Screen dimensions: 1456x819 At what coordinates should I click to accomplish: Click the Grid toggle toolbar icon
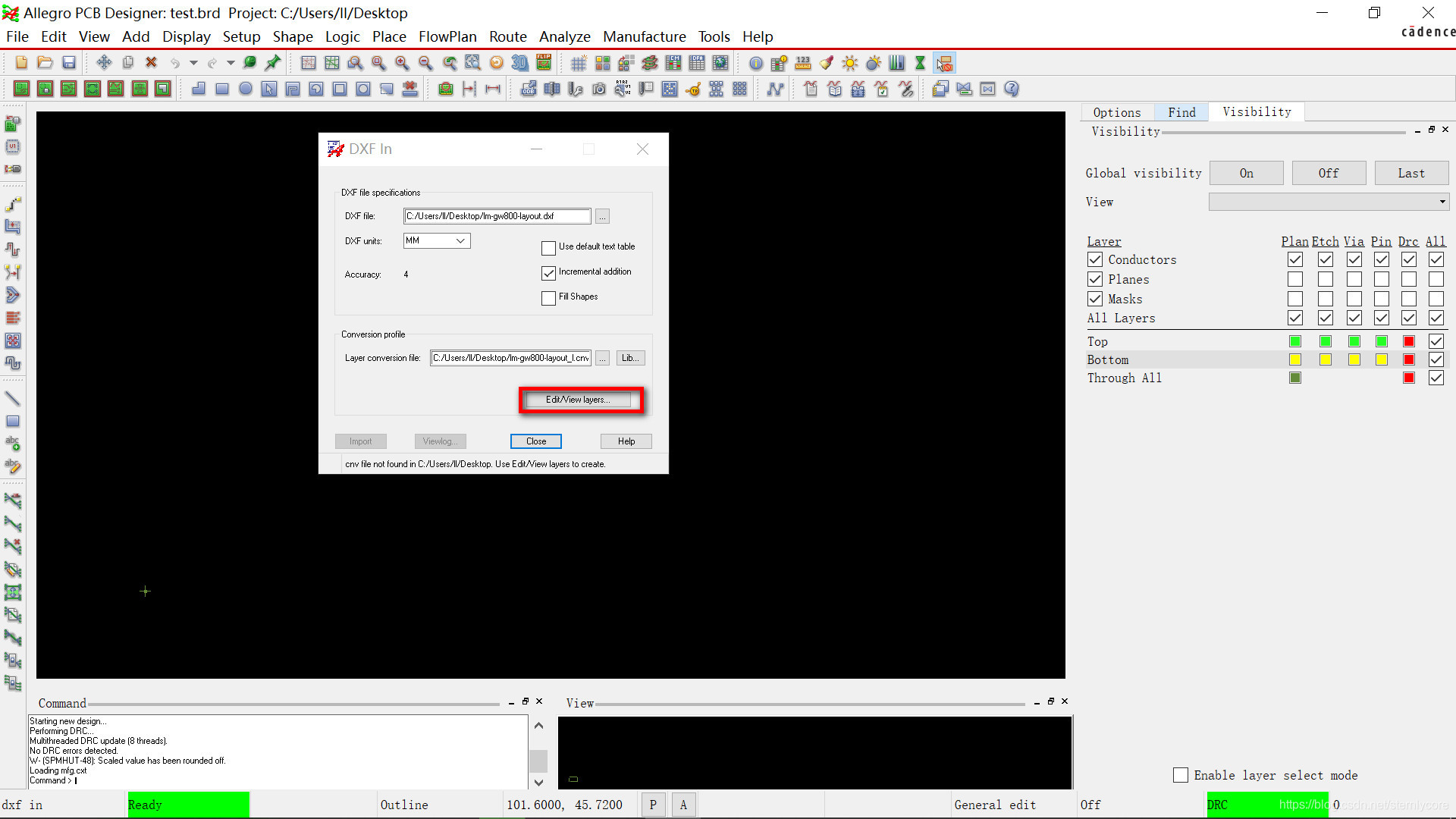coord(579,63)
